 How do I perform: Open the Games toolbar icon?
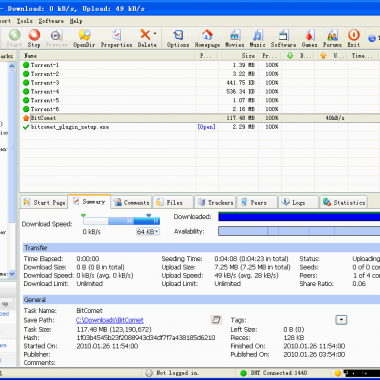(309, 38)
